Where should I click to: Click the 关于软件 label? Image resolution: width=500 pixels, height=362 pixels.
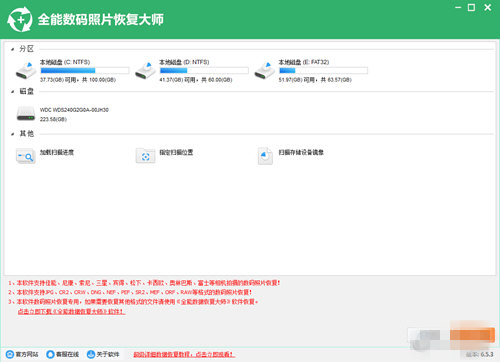(108, 354)
